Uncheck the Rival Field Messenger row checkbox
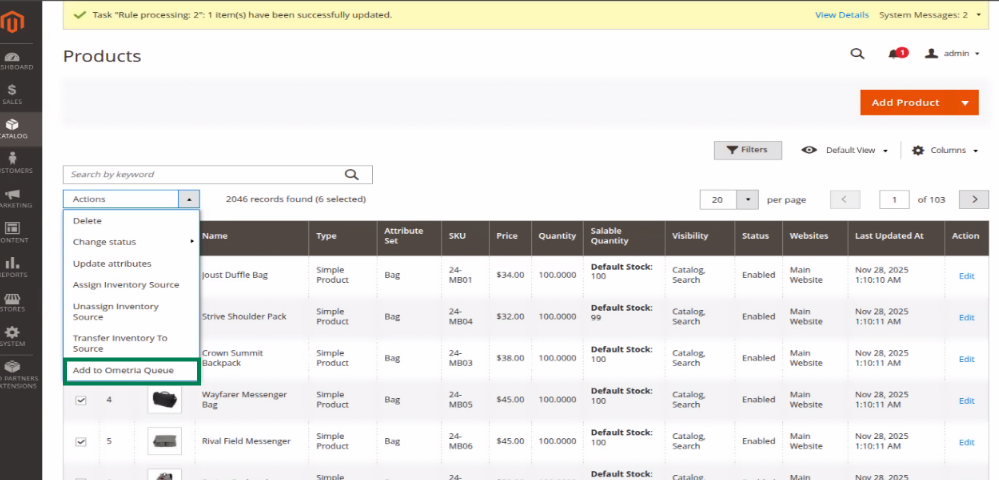The image size is (999, 480). pyautogui.click(x=81, y=441)
